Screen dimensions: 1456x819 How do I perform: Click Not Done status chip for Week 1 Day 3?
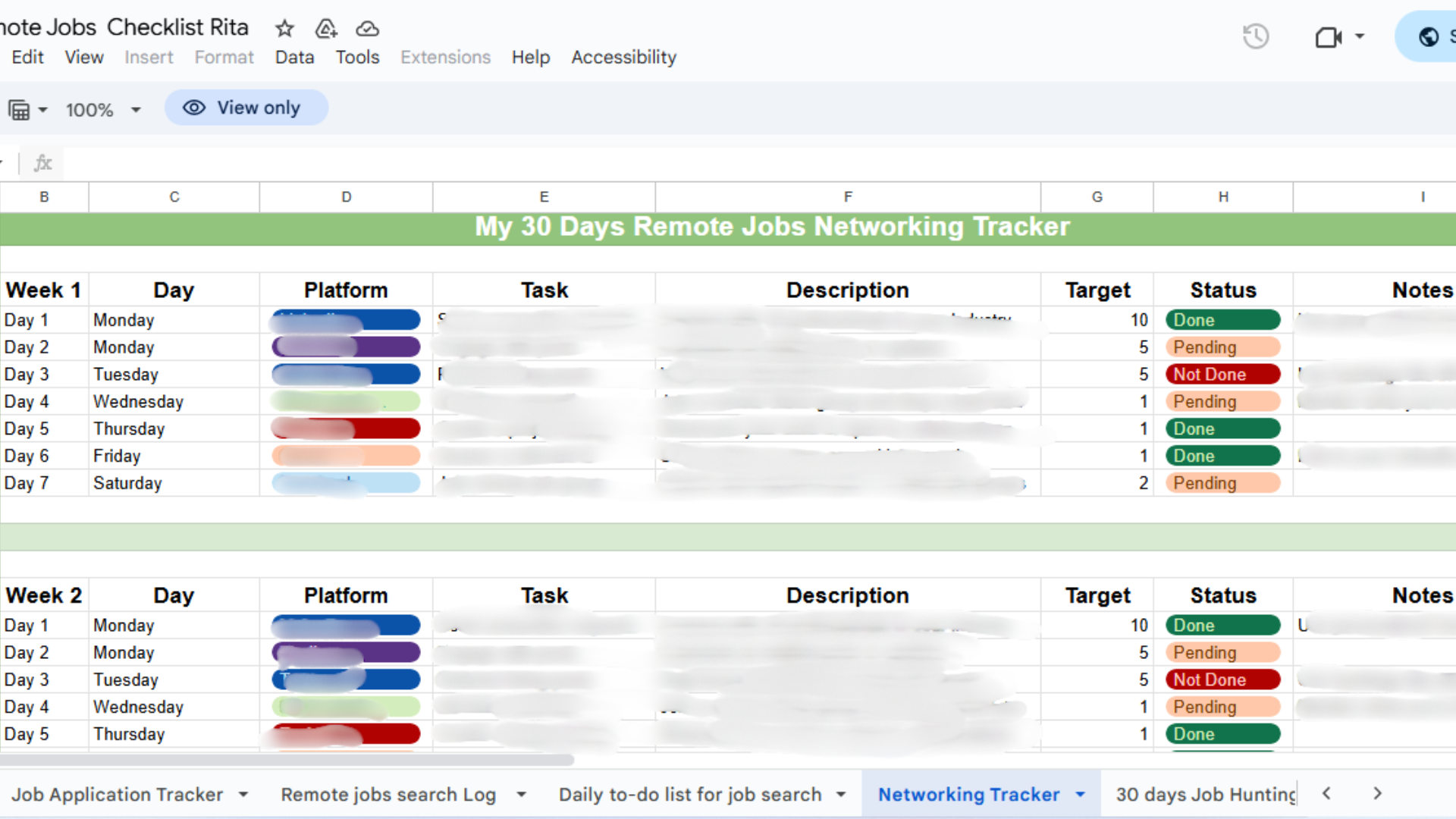1222,375
